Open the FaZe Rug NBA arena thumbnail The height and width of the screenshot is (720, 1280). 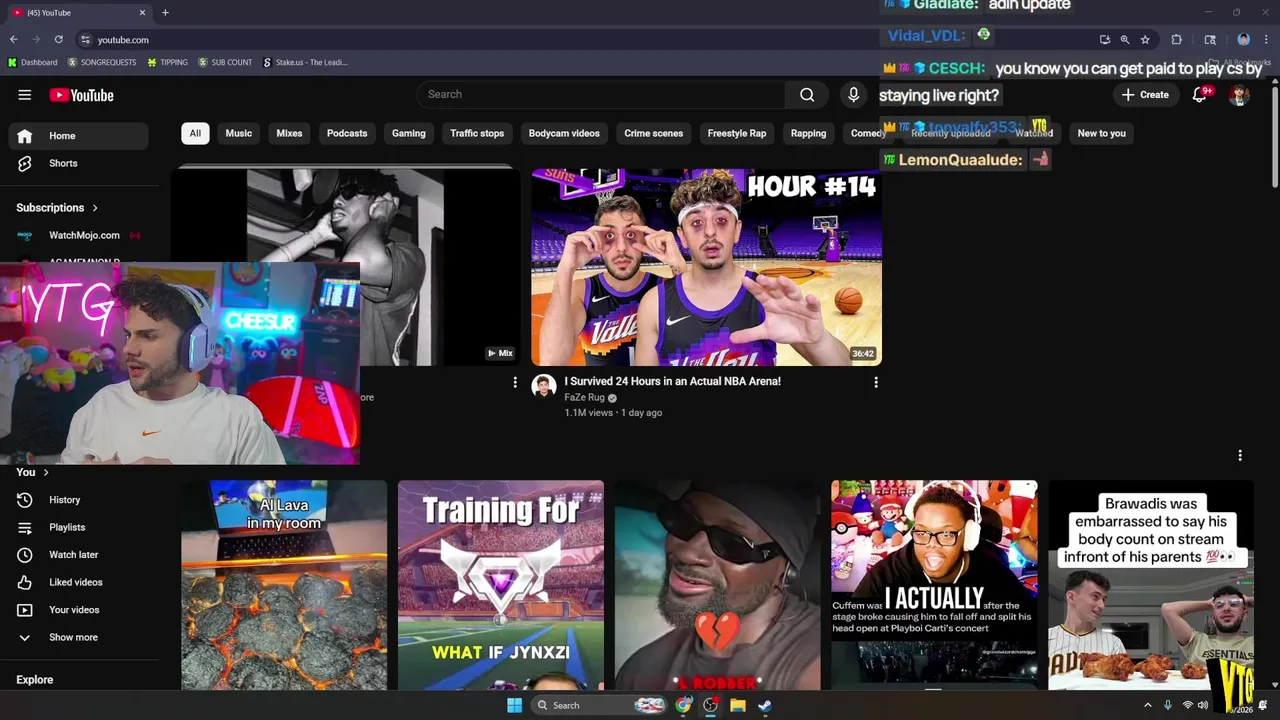[x=706, y=266]
